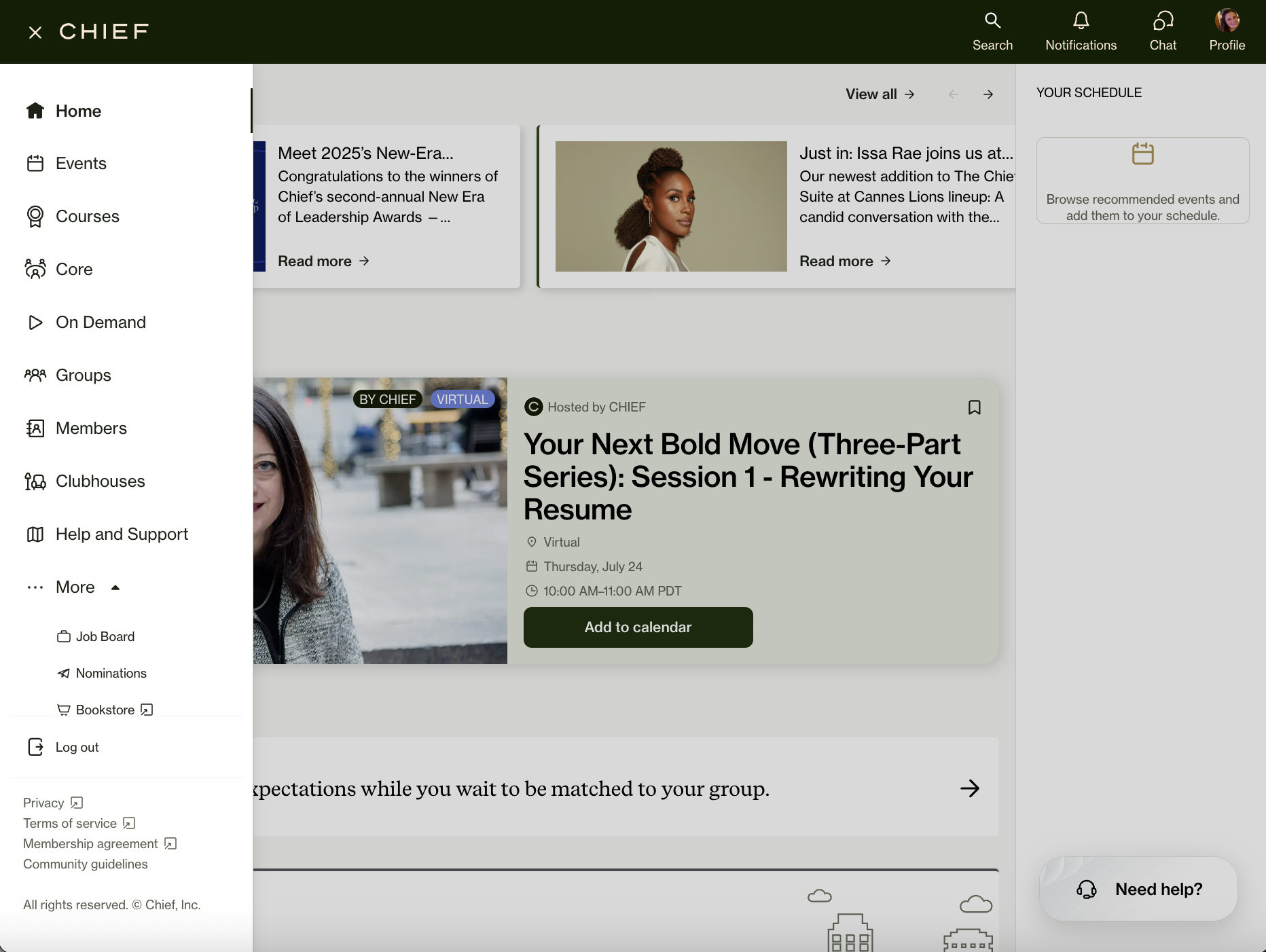The width and height of the screenshot is (1266, 952).
Task: Click the event host photo thumbnail
Action: click(380, 521)
